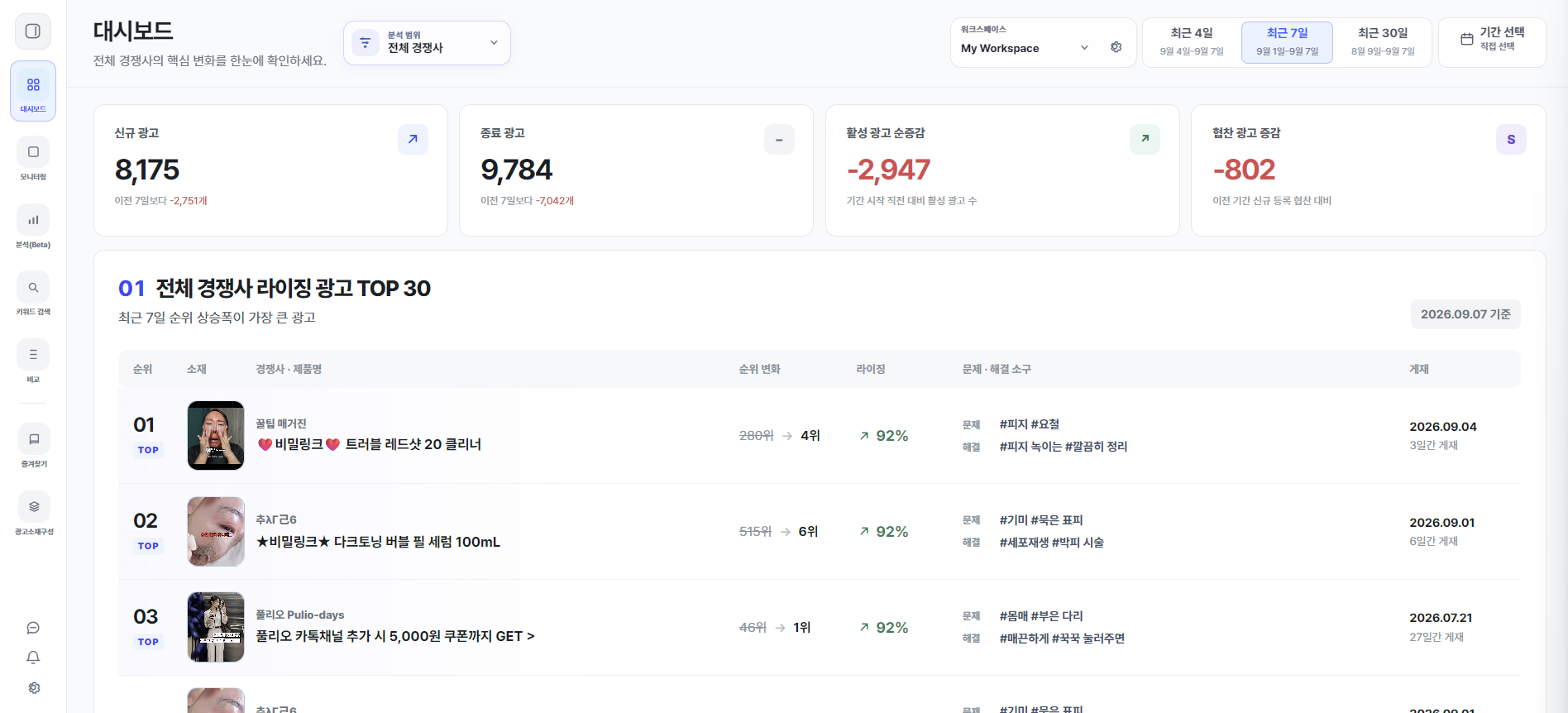Click the 2026.07.21 posting date

point(1441,618)
